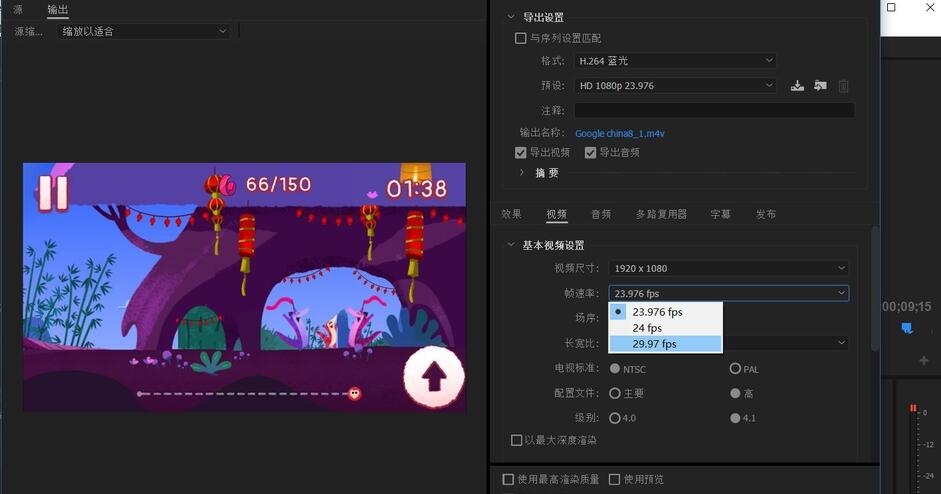This screenshot has width=941, height=494.
Task: Select level 4.1 radio button
Action: 735,418
